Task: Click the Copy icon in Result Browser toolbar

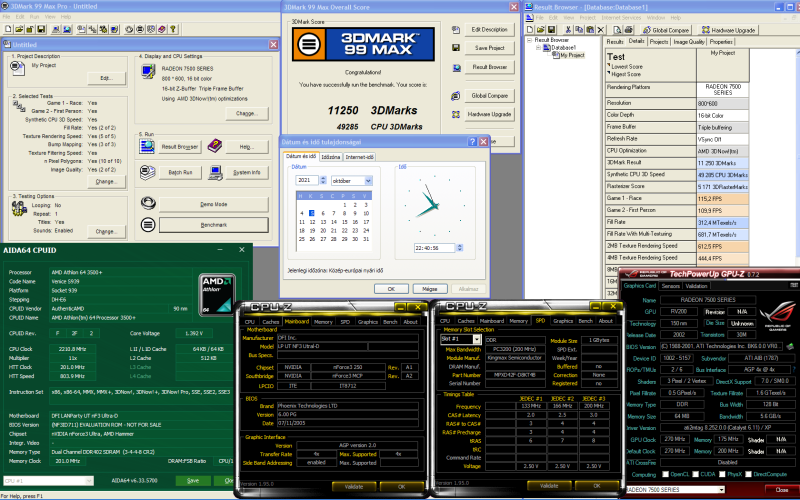Action: pyautogui.click(x=579, y=30)
